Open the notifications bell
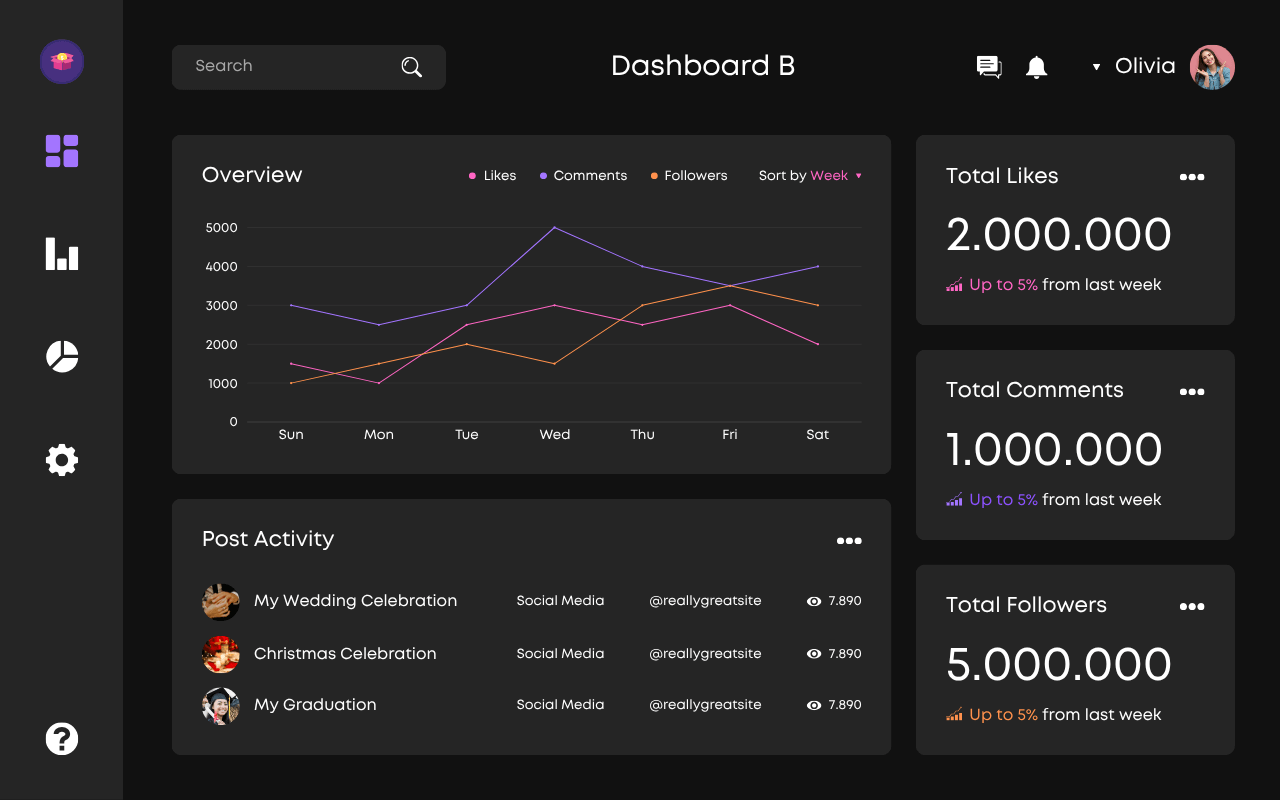 1037,67
